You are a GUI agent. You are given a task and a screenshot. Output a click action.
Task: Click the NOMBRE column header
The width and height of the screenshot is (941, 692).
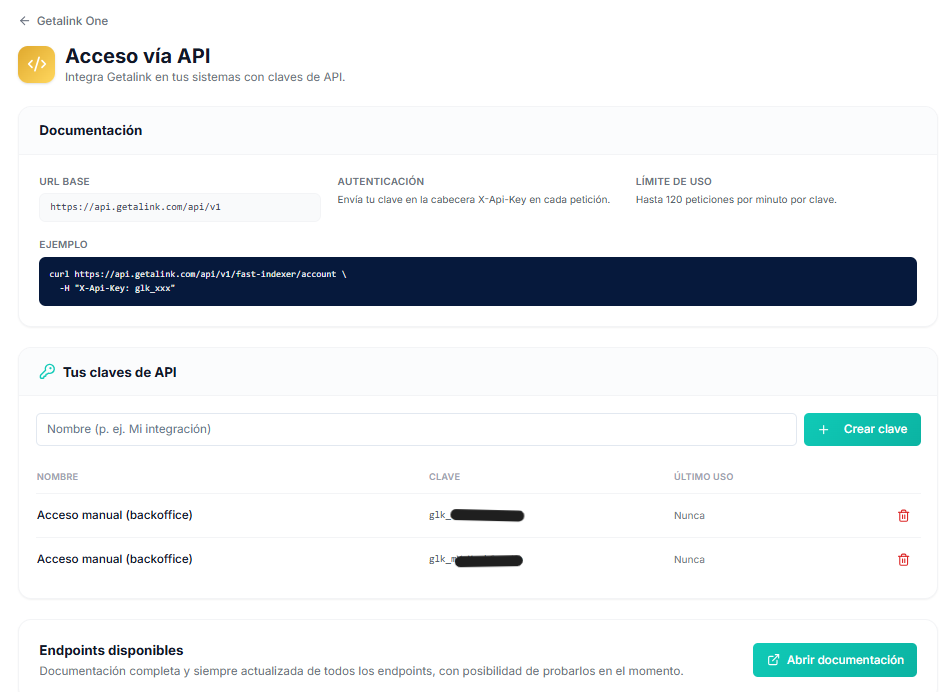(58, 477)
